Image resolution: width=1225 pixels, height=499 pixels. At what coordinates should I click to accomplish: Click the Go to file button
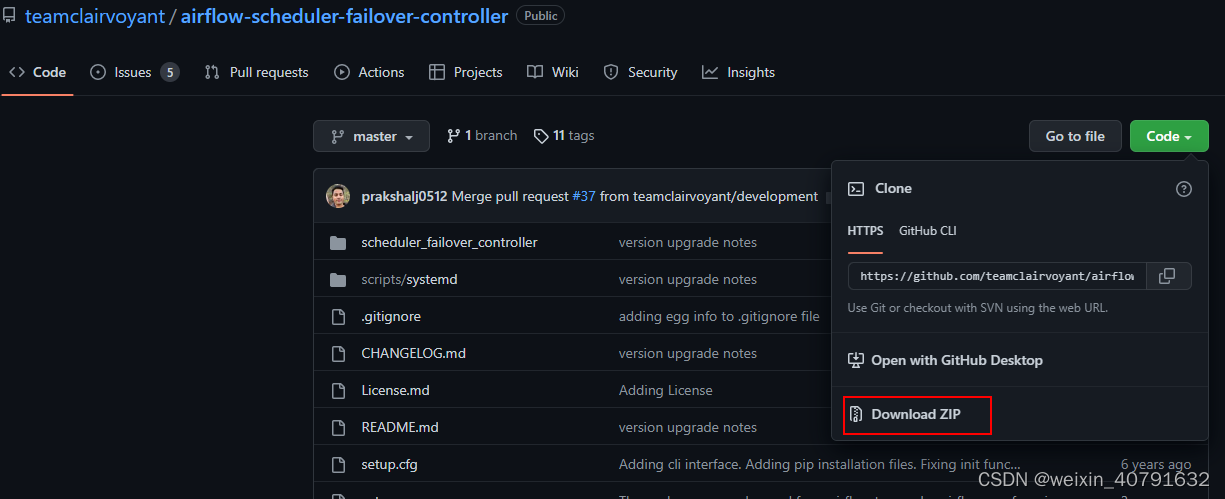point(1075,136)
